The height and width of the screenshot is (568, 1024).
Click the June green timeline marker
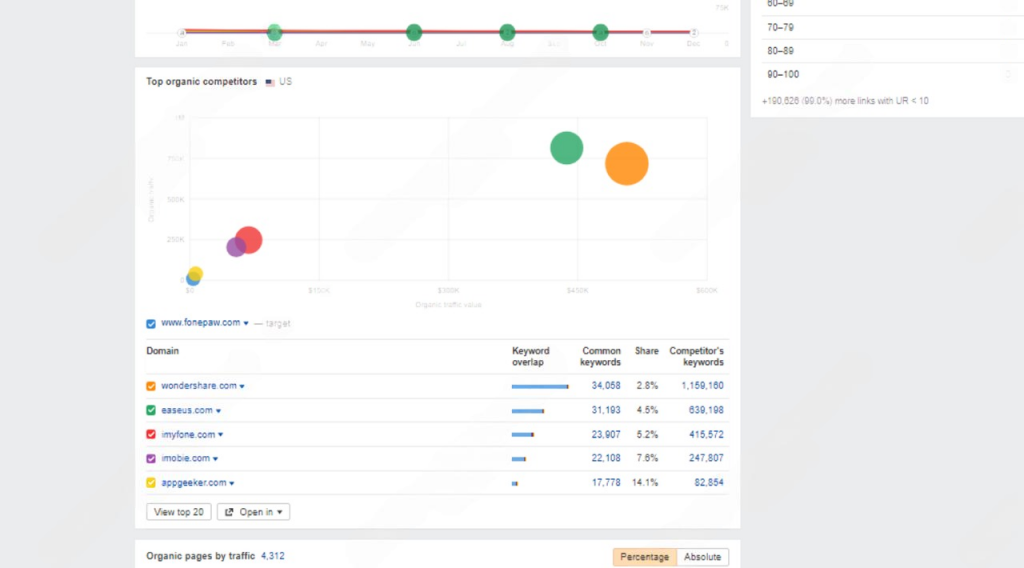[x=413, y=31]
